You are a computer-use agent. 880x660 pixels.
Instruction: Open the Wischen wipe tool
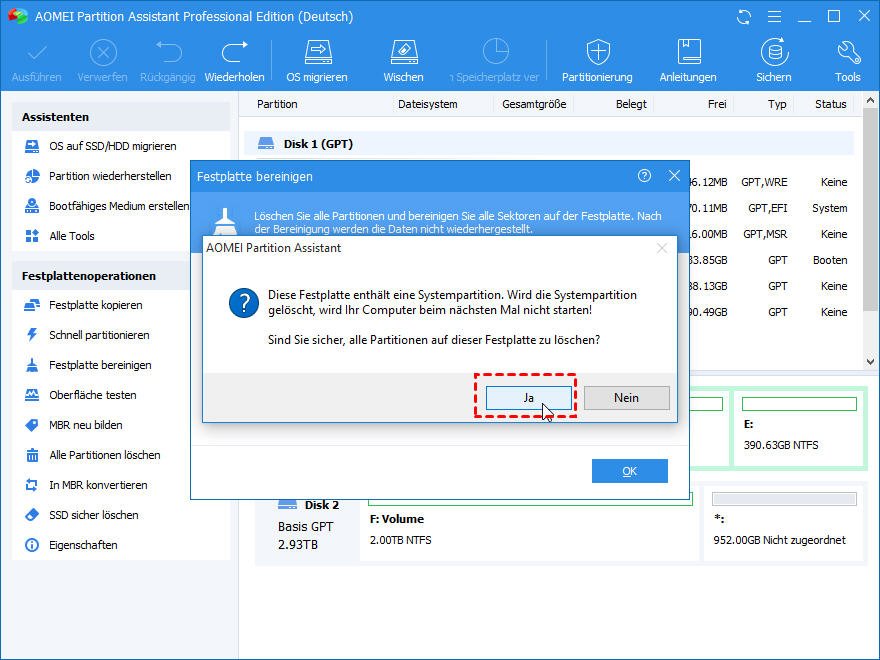pyautogui.click(x=404, y=61)
